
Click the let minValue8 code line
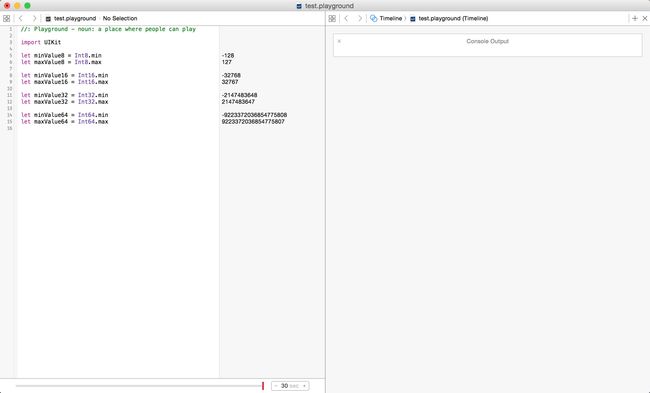tap(61, 56)
